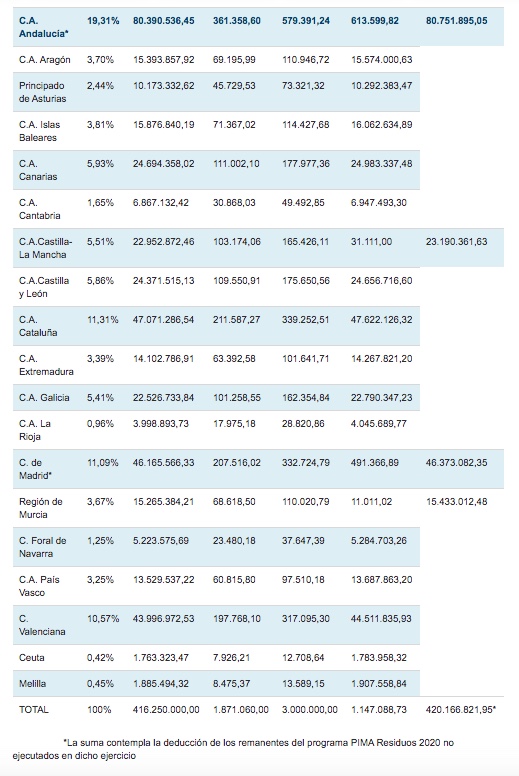Click the C.A. Islas Baleares label
The width and height of the screenshot is (519, 776).
(x=39, y=131)
